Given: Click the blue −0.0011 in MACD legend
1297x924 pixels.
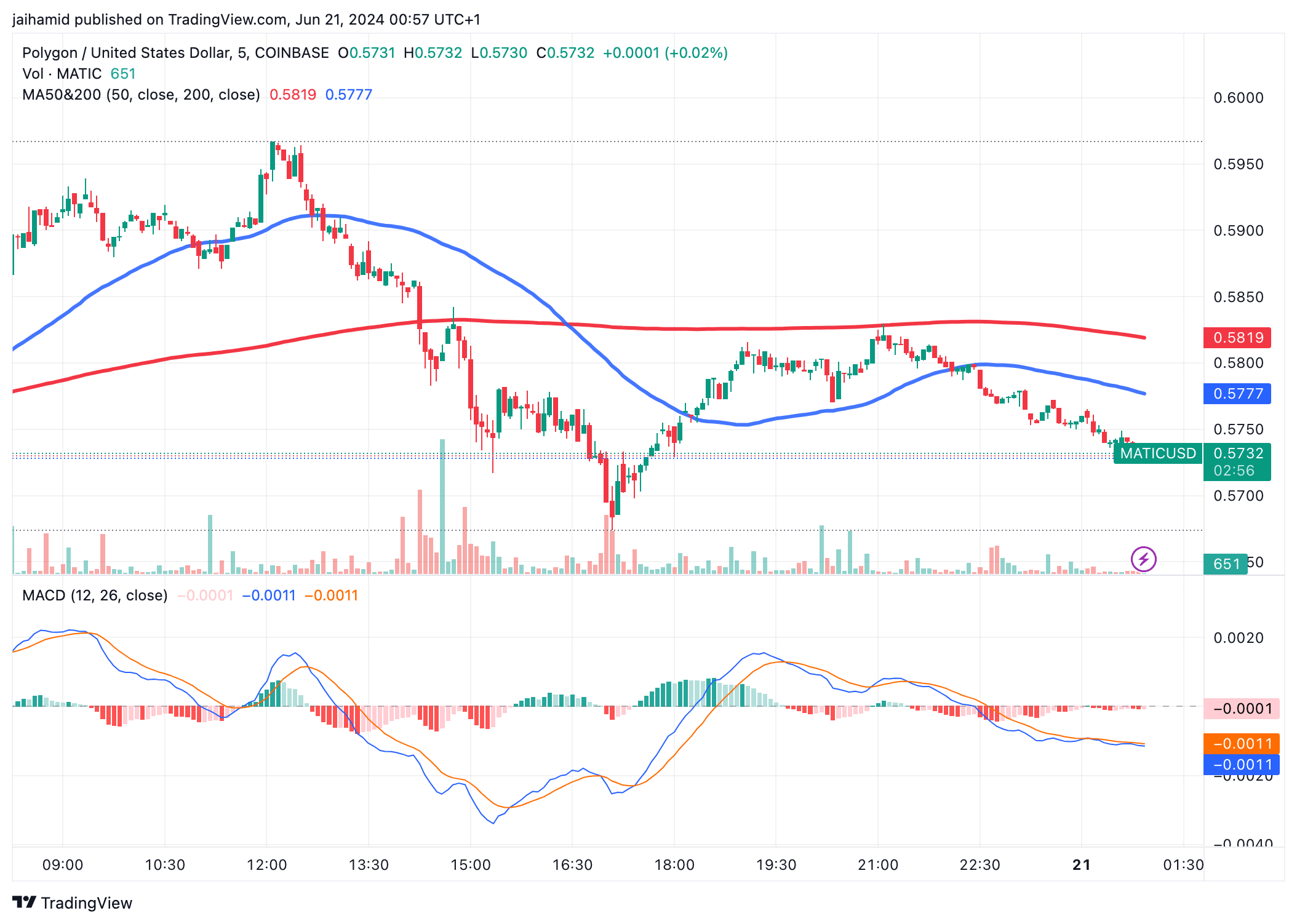Looking at the screenshot, I should (x=269, y=595).
